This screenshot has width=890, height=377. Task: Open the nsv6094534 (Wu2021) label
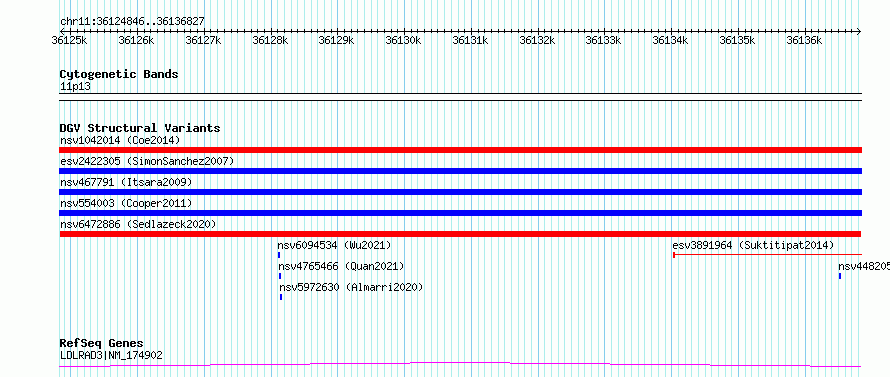[x=334, y=245]
